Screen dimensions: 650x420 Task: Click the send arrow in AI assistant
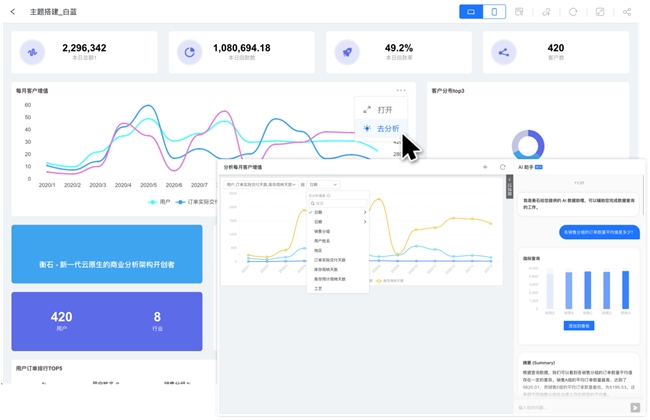click(635, 408)
